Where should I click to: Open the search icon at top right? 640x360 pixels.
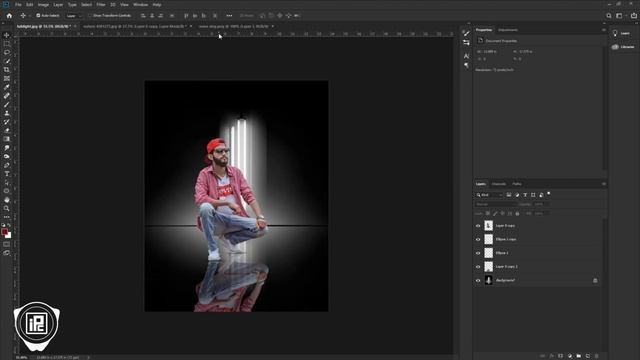(x=609, y=16)
